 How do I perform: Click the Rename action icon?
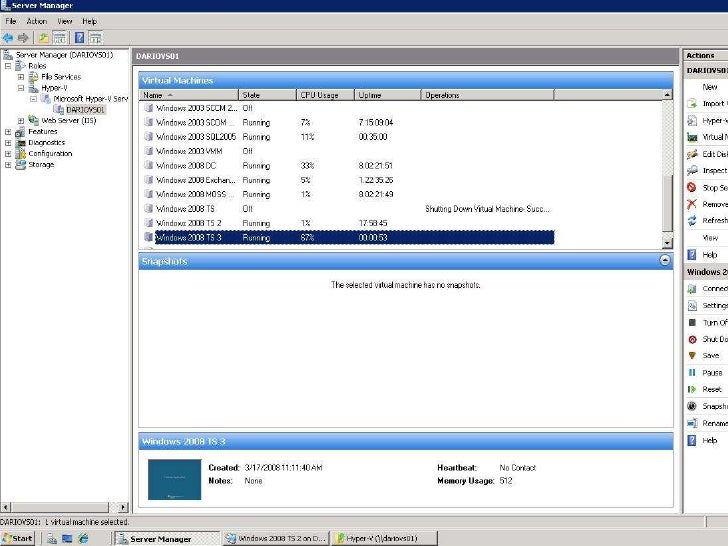(692, 423)
